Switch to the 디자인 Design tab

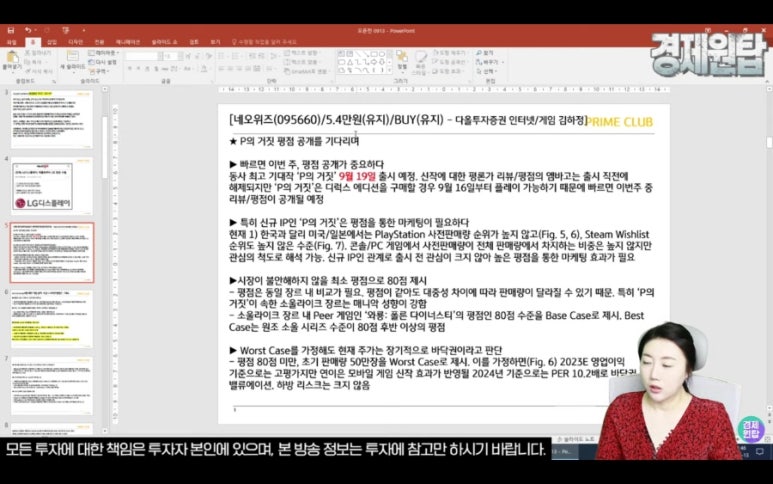[x=75, y=42]
